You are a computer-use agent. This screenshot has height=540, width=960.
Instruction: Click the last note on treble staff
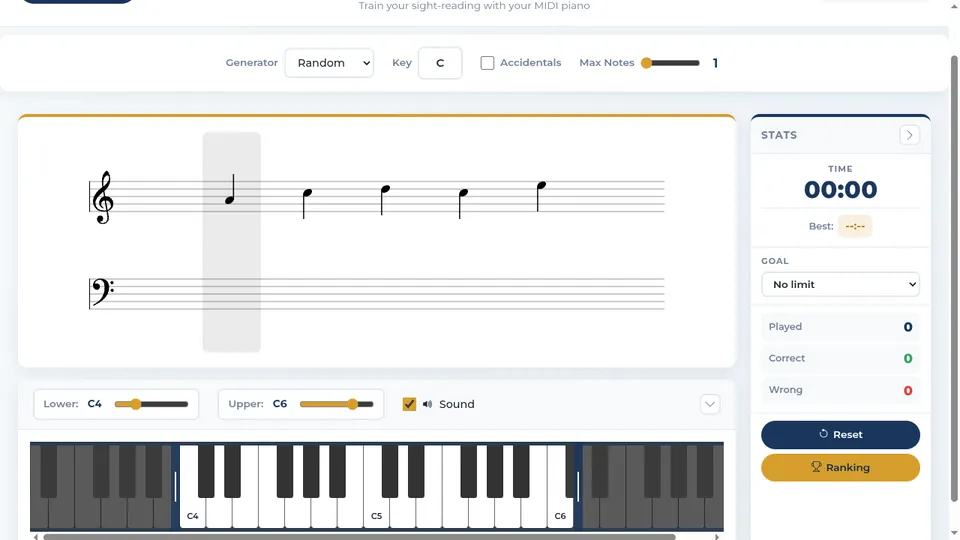(x=540, y=196)
